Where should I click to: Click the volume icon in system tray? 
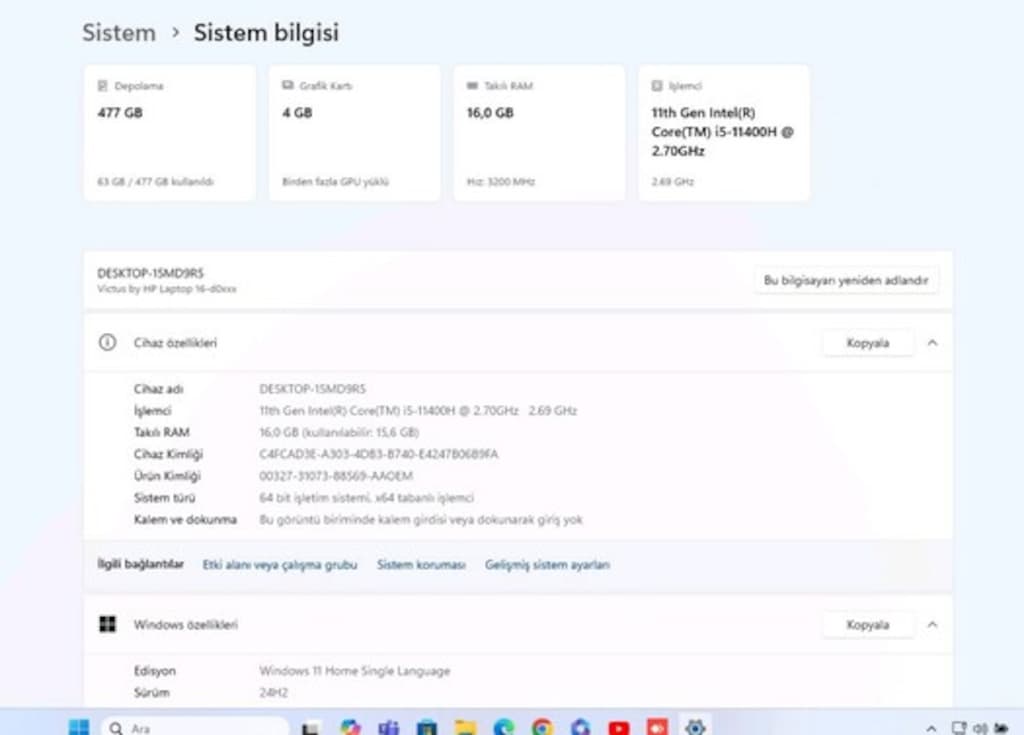tap(980, 728)
